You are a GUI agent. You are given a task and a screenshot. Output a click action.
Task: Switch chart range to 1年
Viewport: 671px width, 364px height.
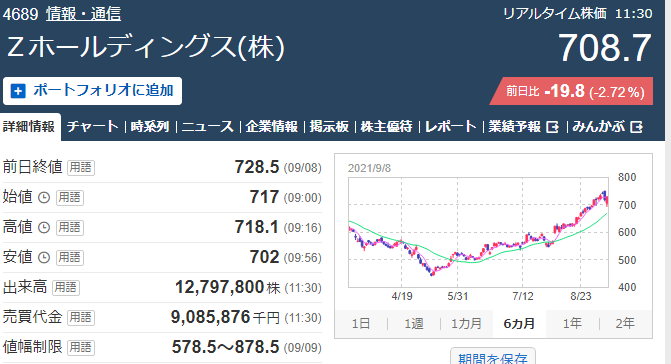[x=572, y=324]
